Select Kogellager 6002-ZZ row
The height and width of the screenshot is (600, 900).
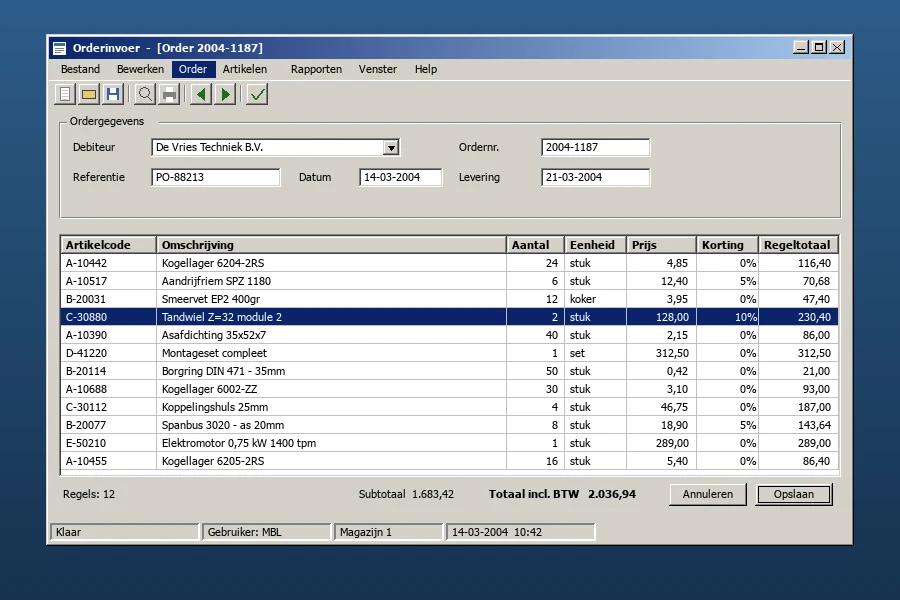449,389
